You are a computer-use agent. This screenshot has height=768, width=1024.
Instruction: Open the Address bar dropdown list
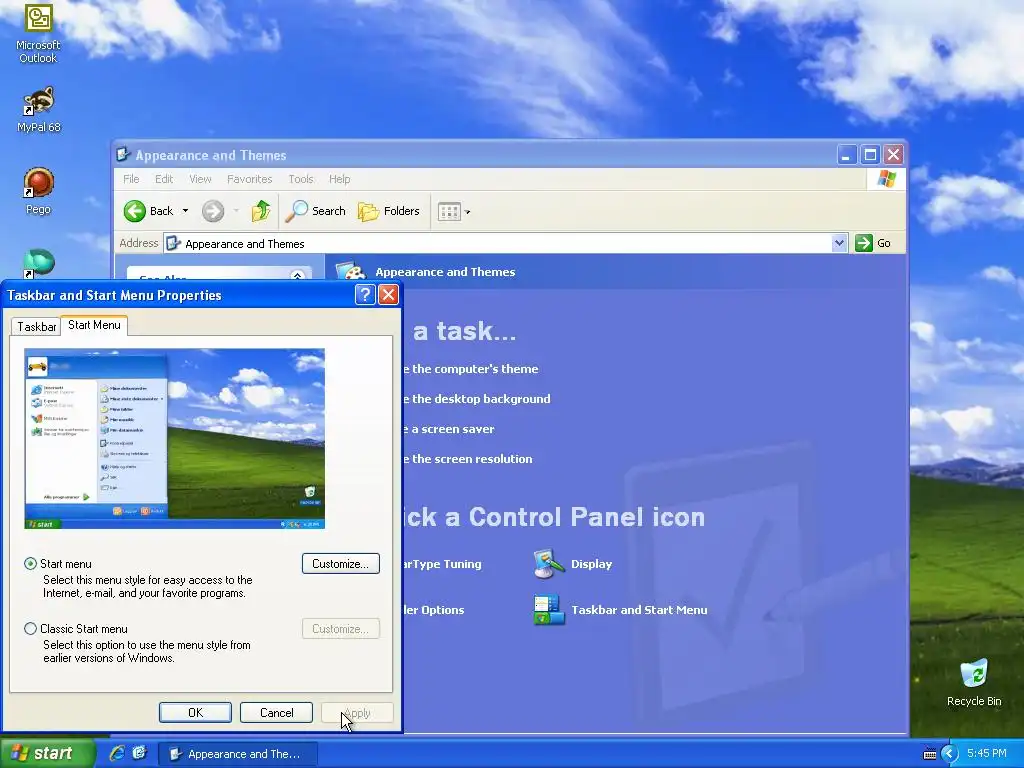[x=839, y=244]
